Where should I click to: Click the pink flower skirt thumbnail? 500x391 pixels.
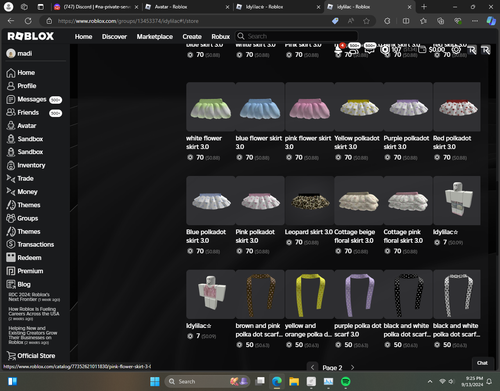[x=309, y=107]
